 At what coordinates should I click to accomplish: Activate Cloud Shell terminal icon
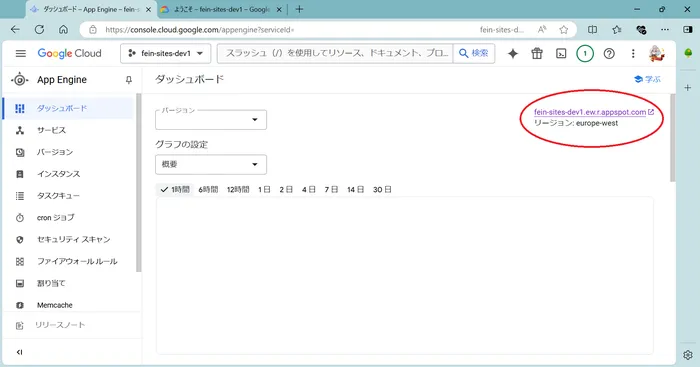tap(561, 54)
